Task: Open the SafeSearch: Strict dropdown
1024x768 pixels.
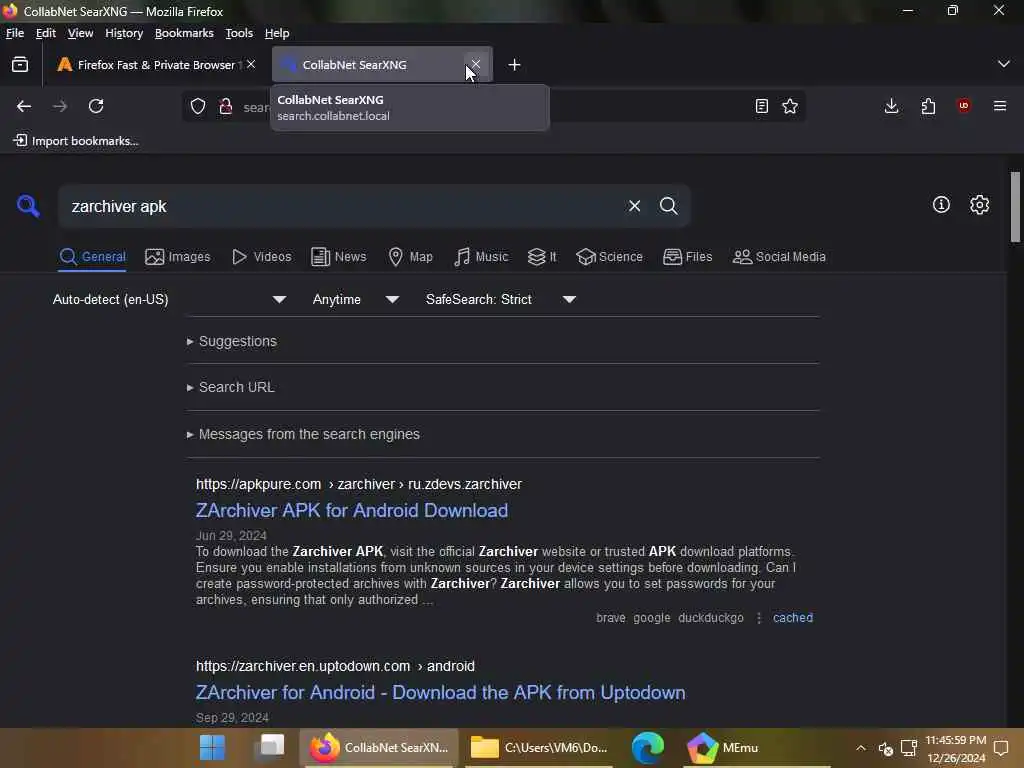Action: (x=501, y=299)
